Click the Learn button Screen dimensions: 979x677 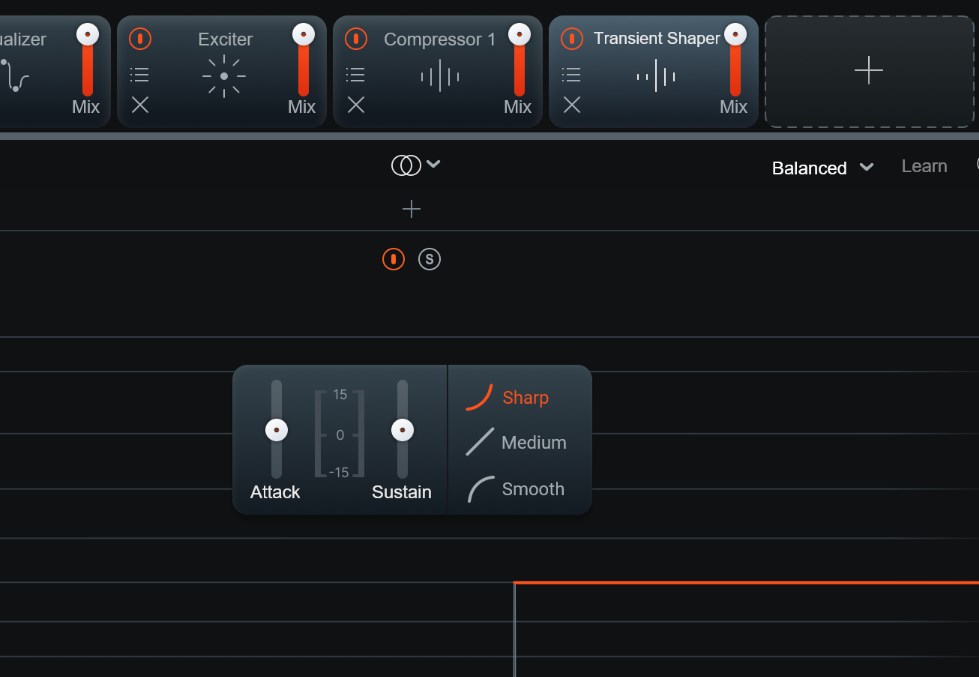[x=923, y=167]
